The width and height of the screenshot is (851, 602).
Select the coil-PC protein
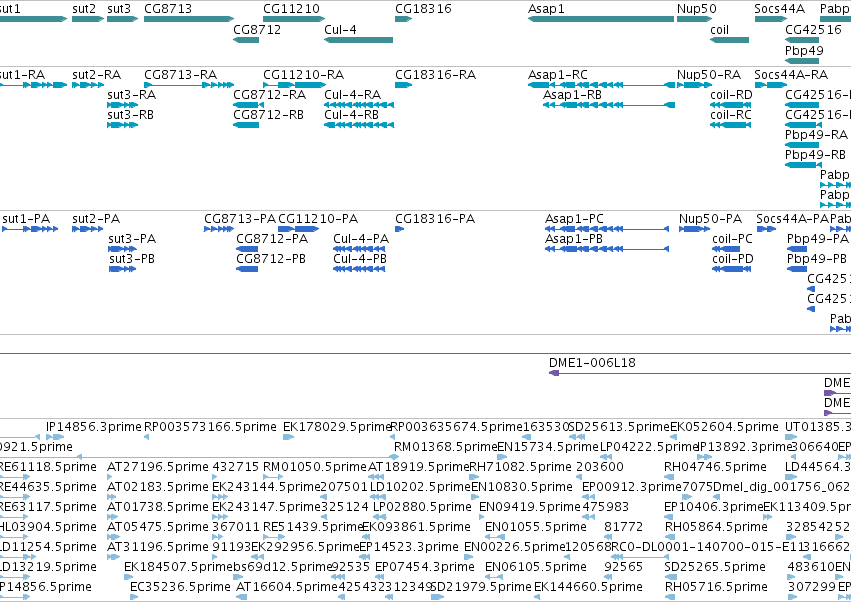coord(726,249)
